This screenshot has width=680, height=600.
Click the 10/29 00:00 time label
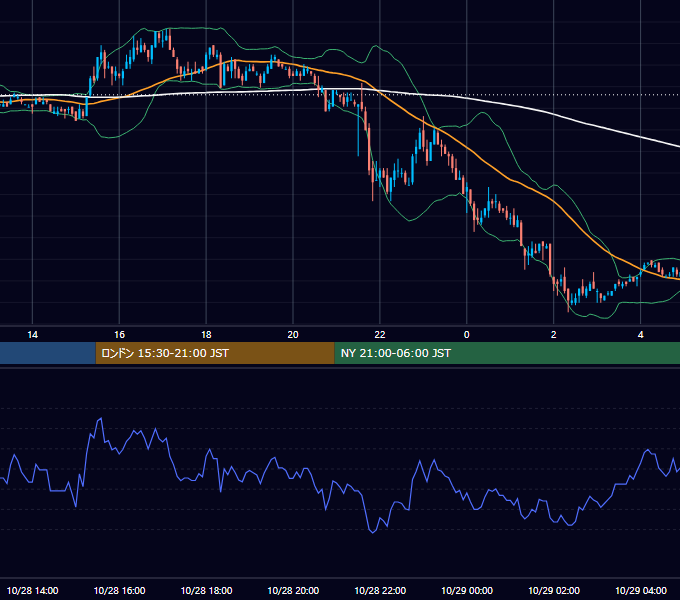click(467, 590)
